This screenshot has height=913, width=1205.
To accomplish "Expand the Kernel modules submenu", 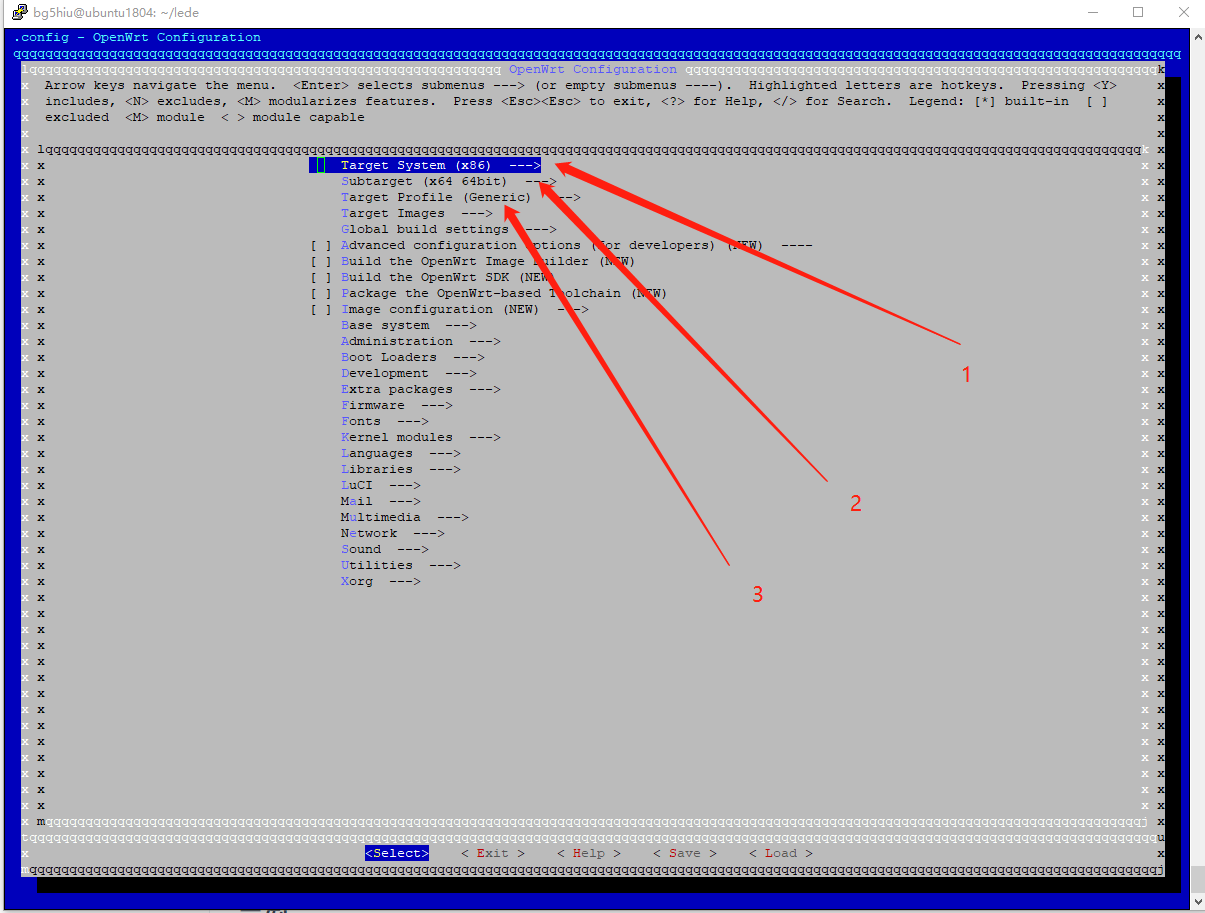I will coord(421,438).
